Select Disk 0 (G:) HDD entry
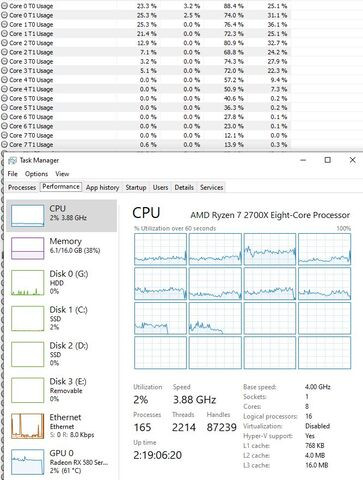 [x=62, y=283]
